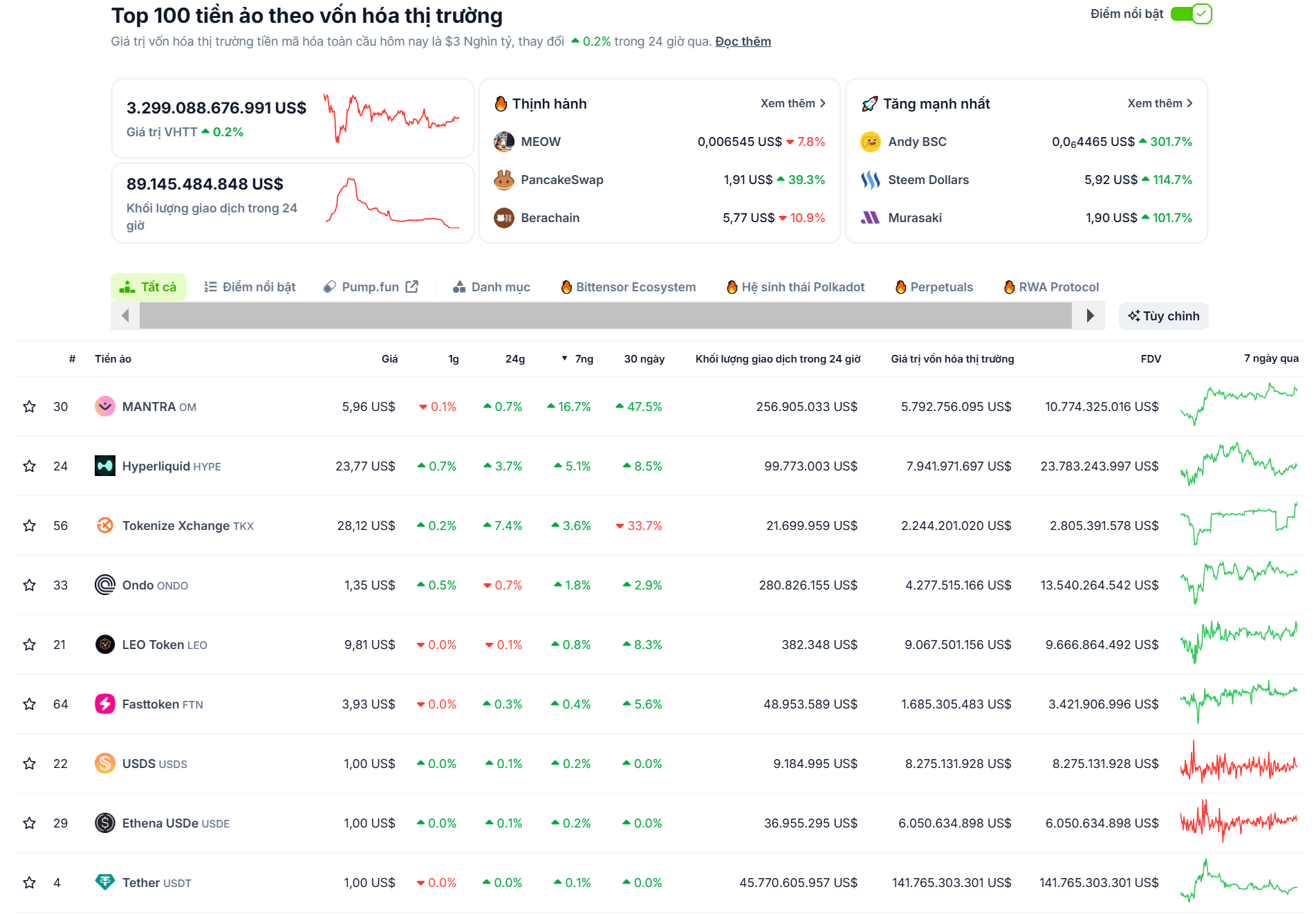Star USDS as favorite

(x=29, y=764)
